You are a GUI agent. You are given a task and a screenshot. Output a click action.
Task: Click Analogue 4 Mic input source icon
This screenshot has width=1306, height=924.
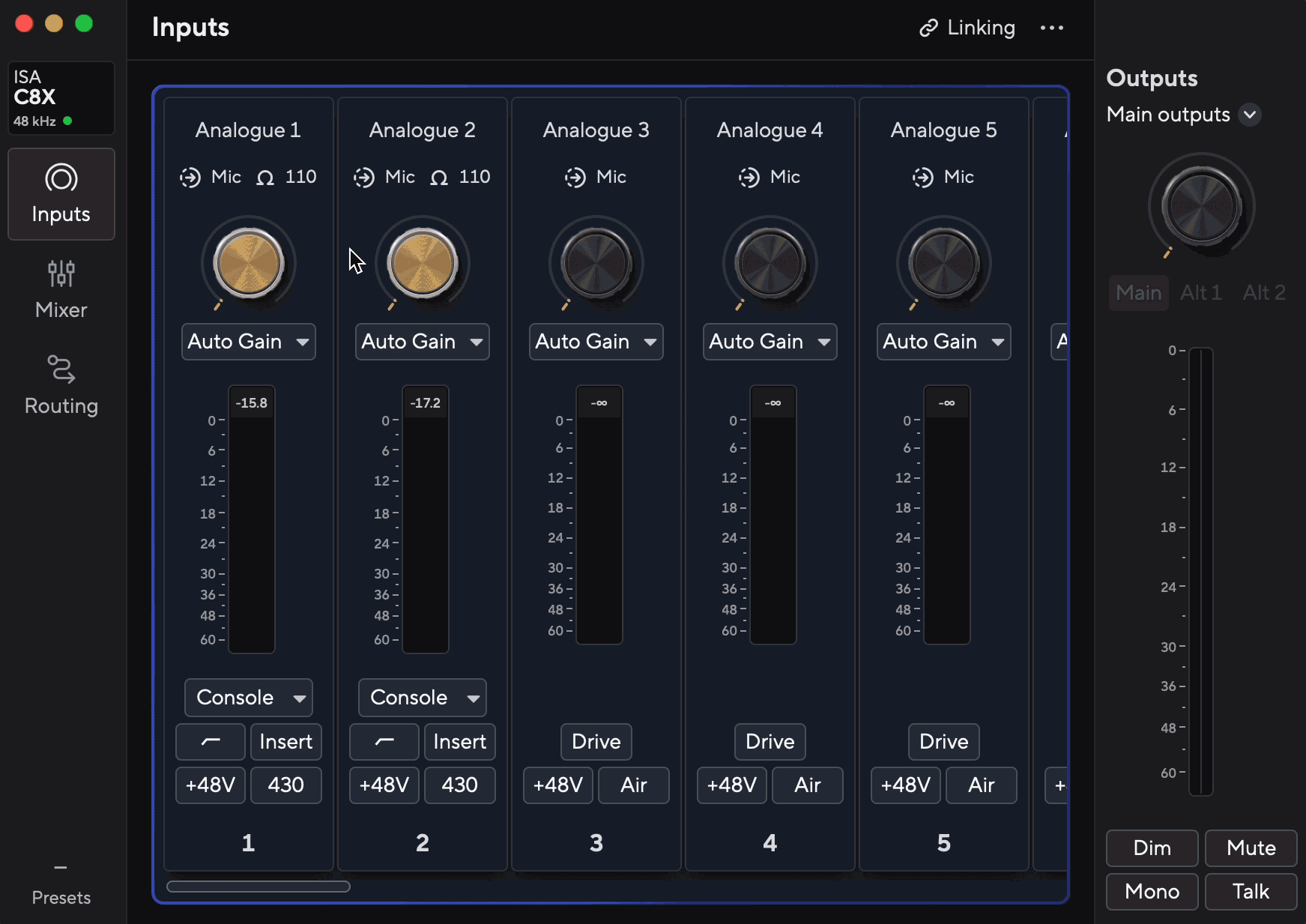pyautogui.click(x=749, y=178)
